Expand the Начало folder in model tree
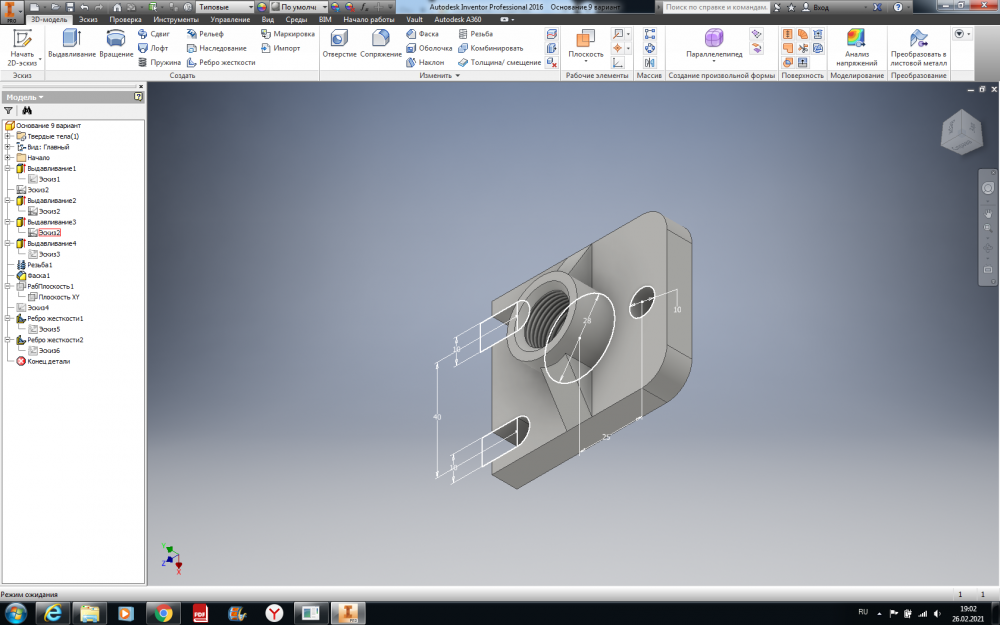This screenshot has width=1000, height=625. (x=8, y=158)
